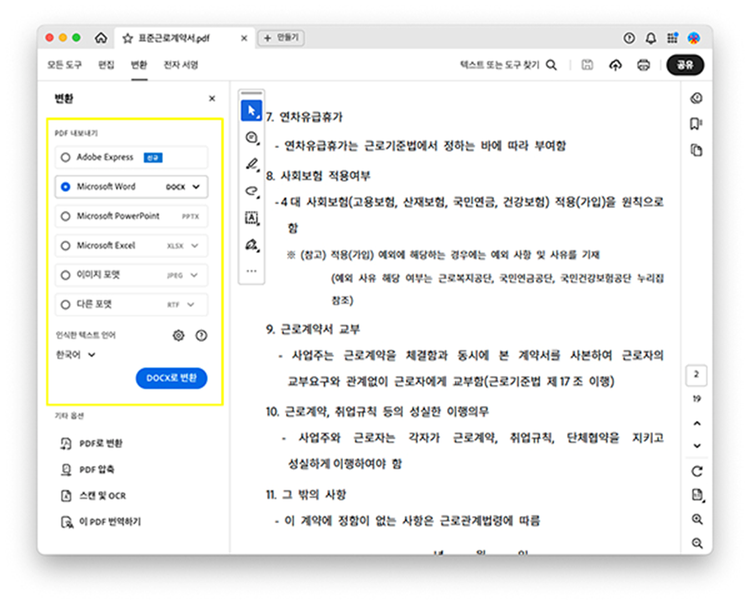Click the 스캔 및 OCR option
The image size is (750, 604).
(94, 496)
